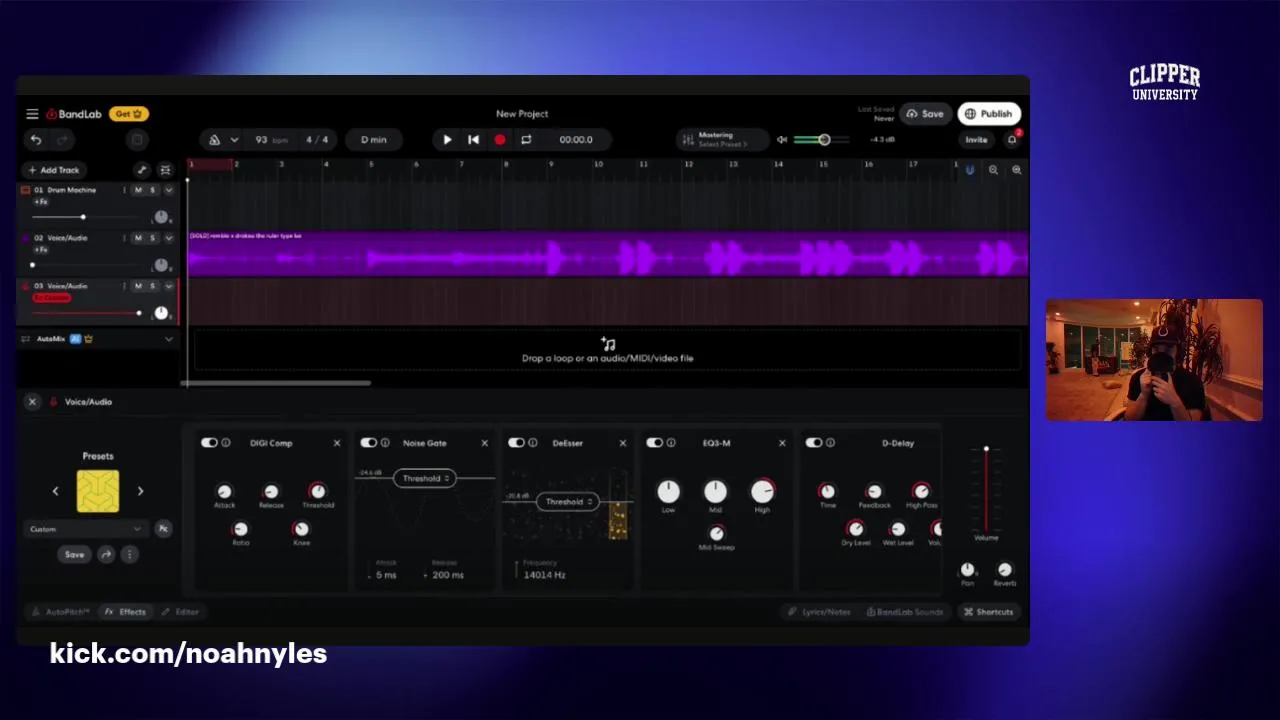The width and height of the screenshot is (1280, 720).
Task: Jump to start with skip-back button
Action: click(473, 140)
